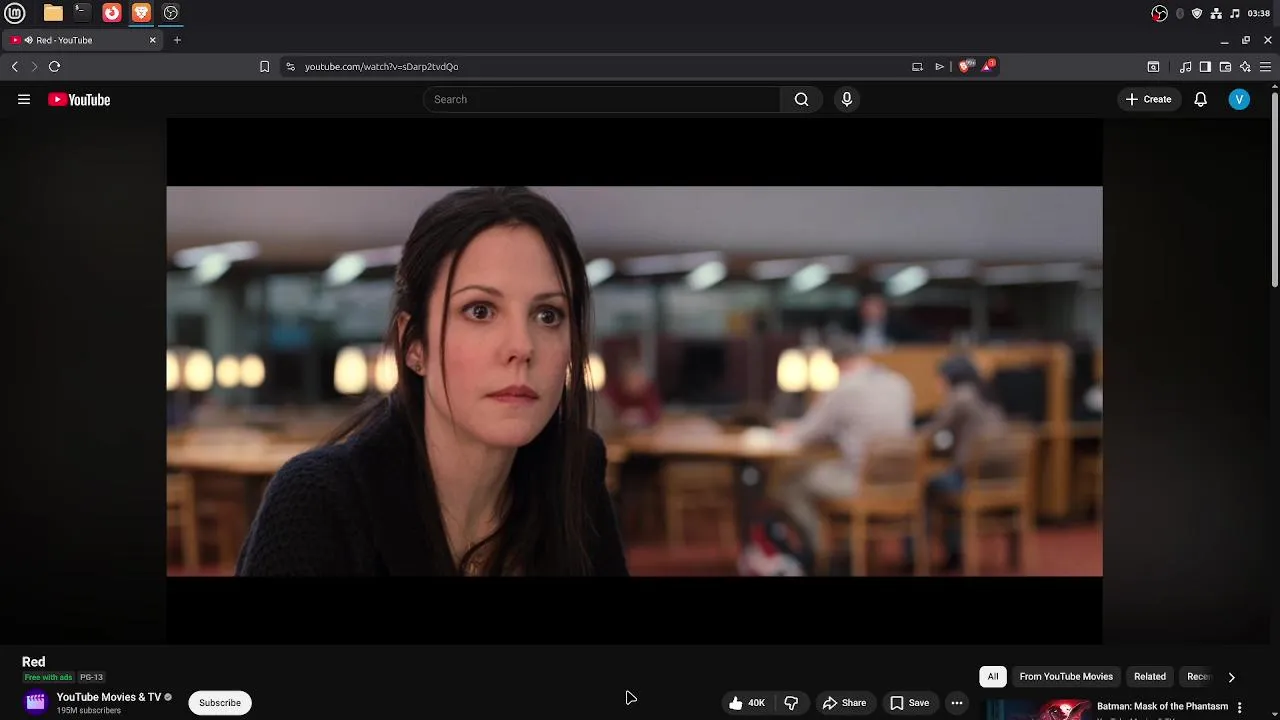The height and width of the screenshot is (720, 1280).
Task: Show more filter chips with right arrow
Action: click(1231, 677)
